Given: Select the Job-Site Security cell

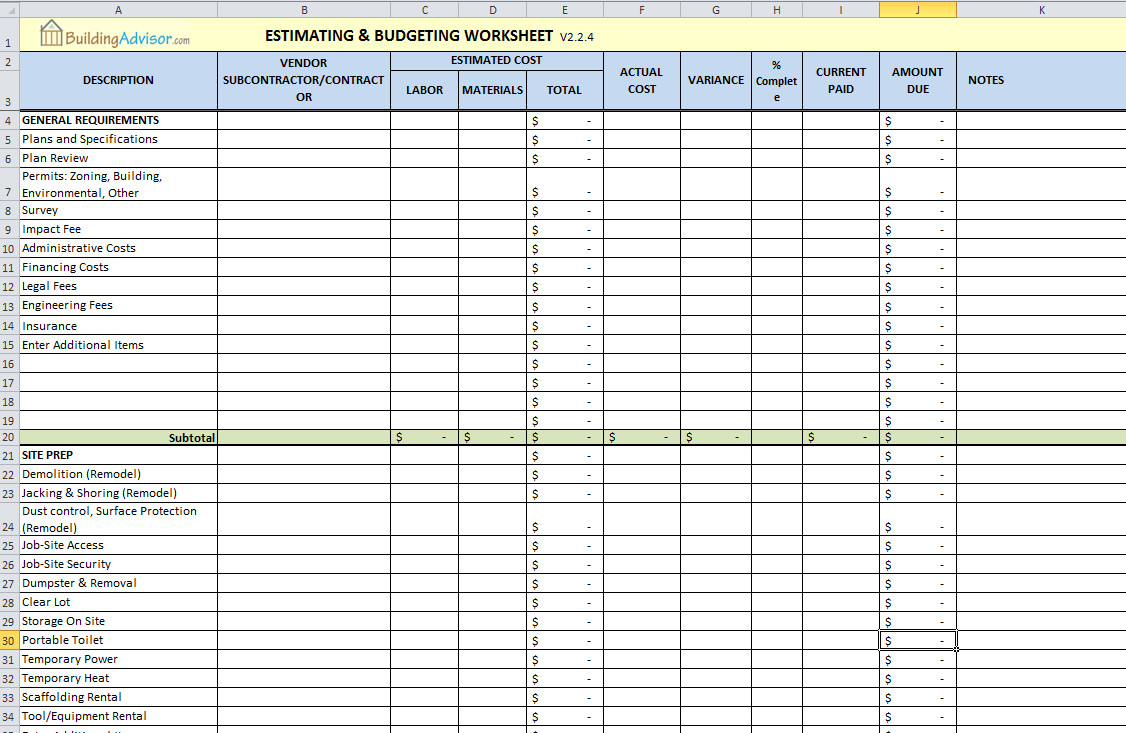Looking at the screenshot, I should 118,564.
